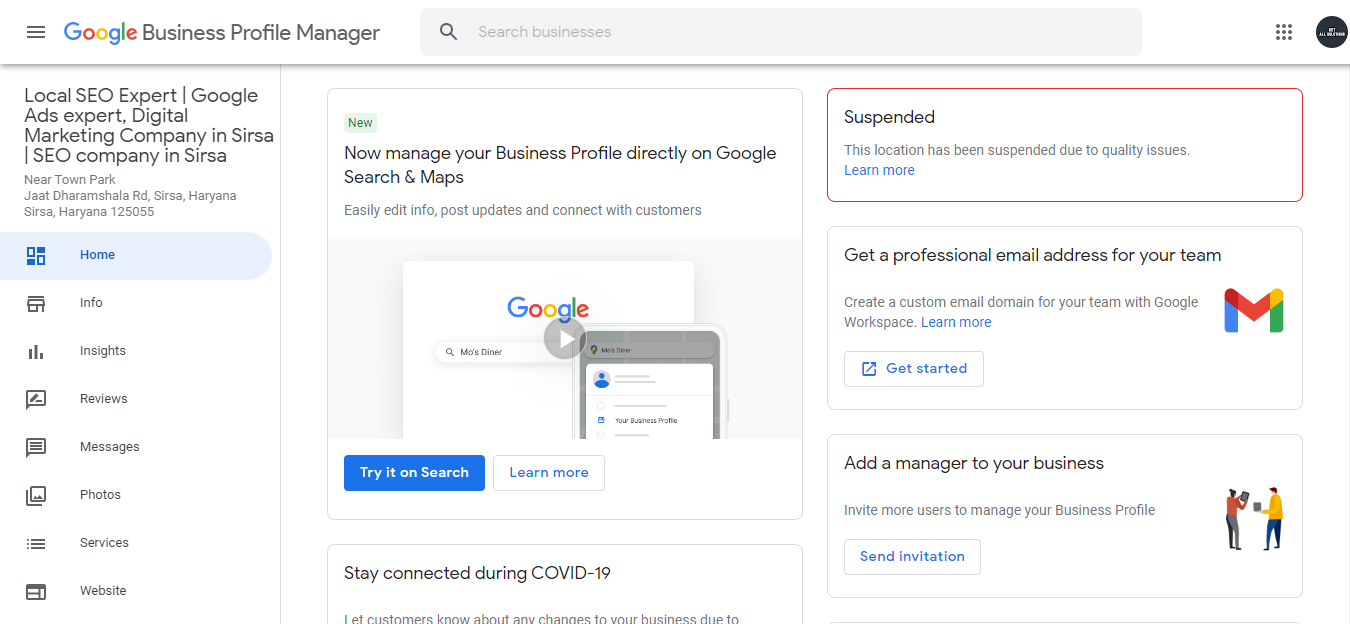Click the New badge label

coord(360,123)
